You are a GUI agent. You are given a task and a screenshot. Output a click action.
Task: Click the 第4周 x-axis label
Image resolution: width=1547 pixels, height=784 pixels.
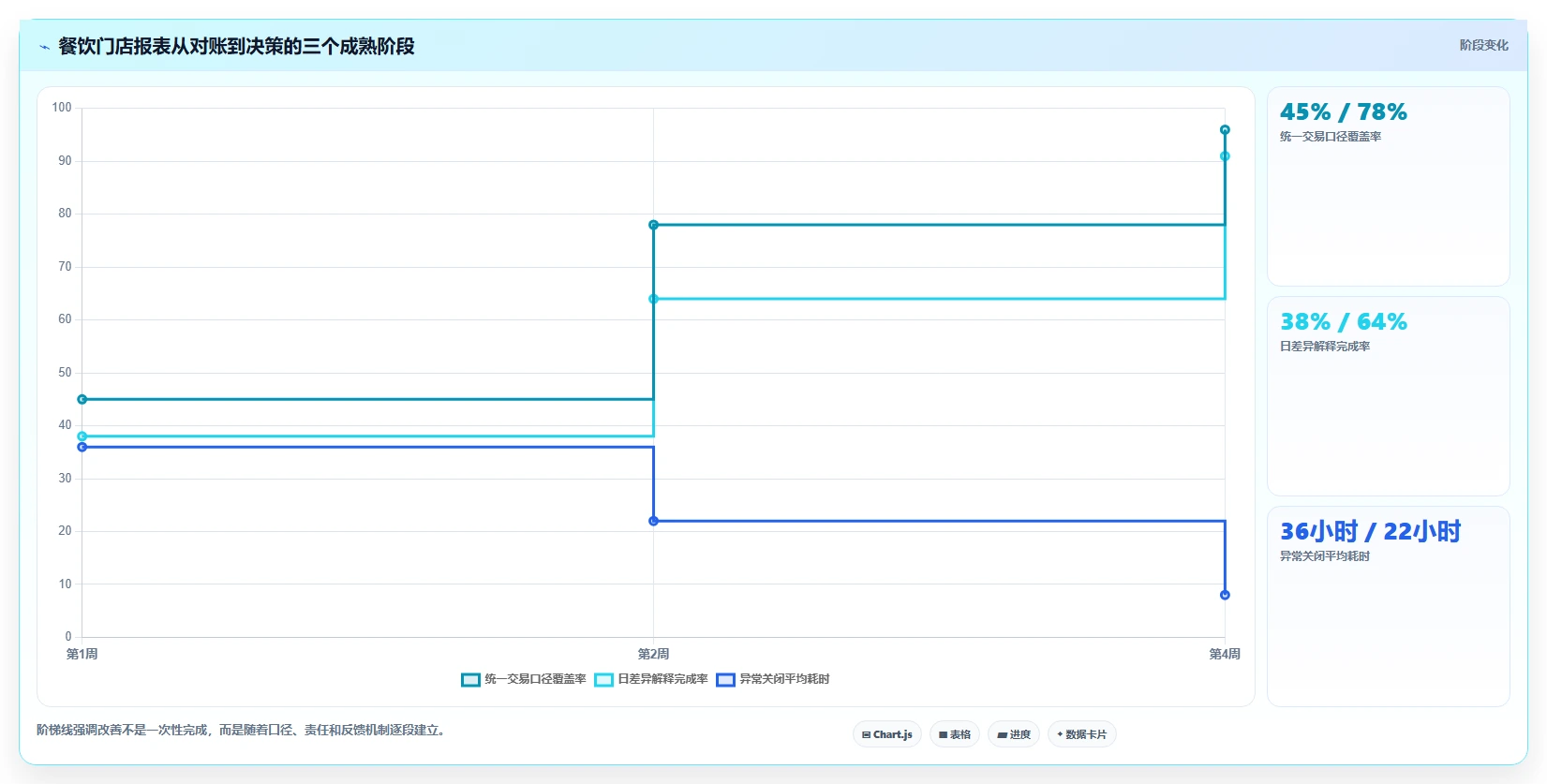[1225, 654]
